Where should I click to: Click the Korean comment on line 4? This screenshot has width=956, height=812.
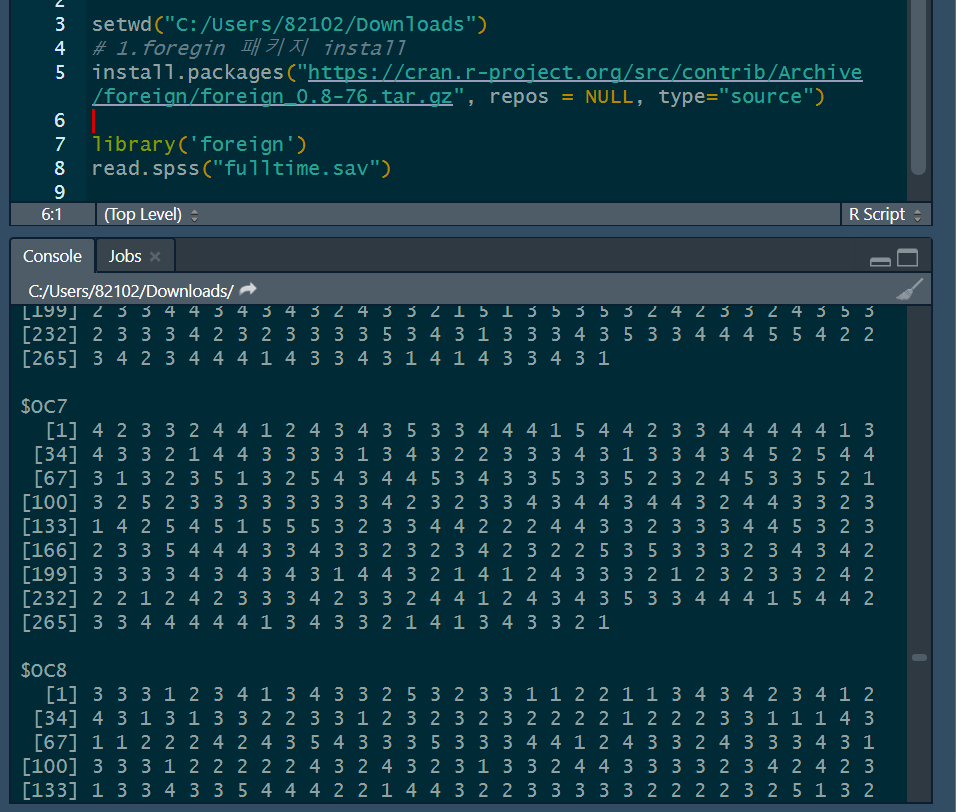coord(249,48)
